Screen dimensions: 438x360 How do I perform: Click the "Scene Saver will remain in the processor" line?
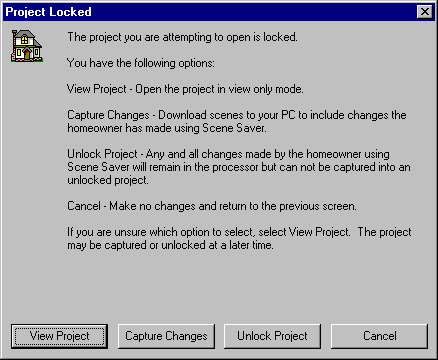[239, 167]
